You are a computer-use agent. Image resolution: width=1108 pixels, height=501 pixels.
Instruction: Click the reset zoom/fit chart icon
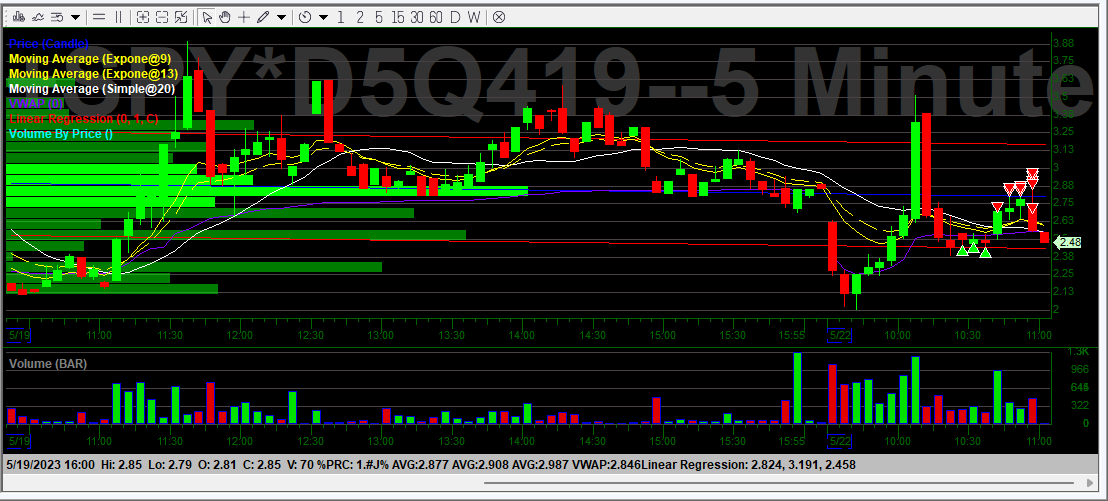(x=181, y=17)
